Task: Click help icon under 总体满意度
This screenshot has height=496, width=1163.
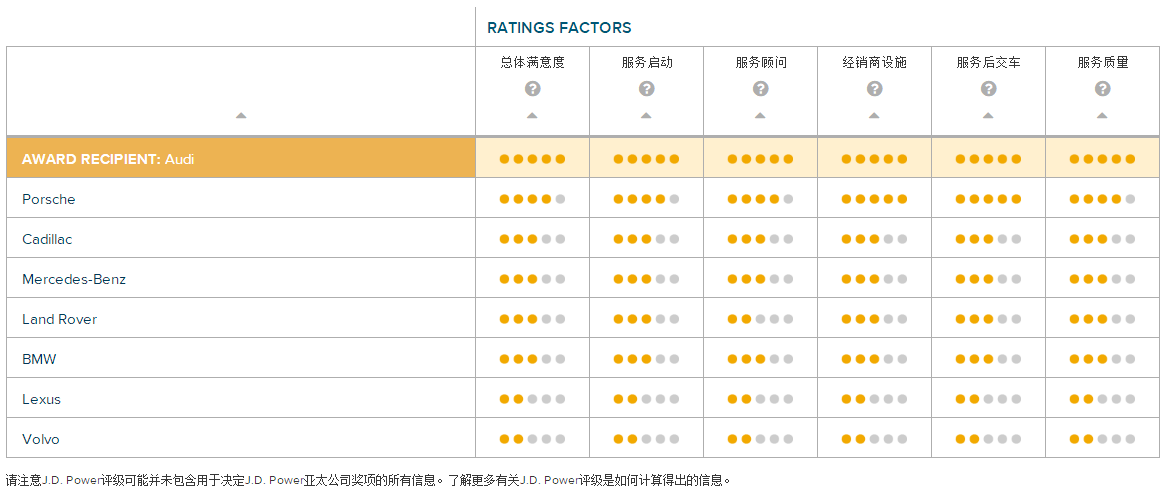Action: (x=533, y=89)
